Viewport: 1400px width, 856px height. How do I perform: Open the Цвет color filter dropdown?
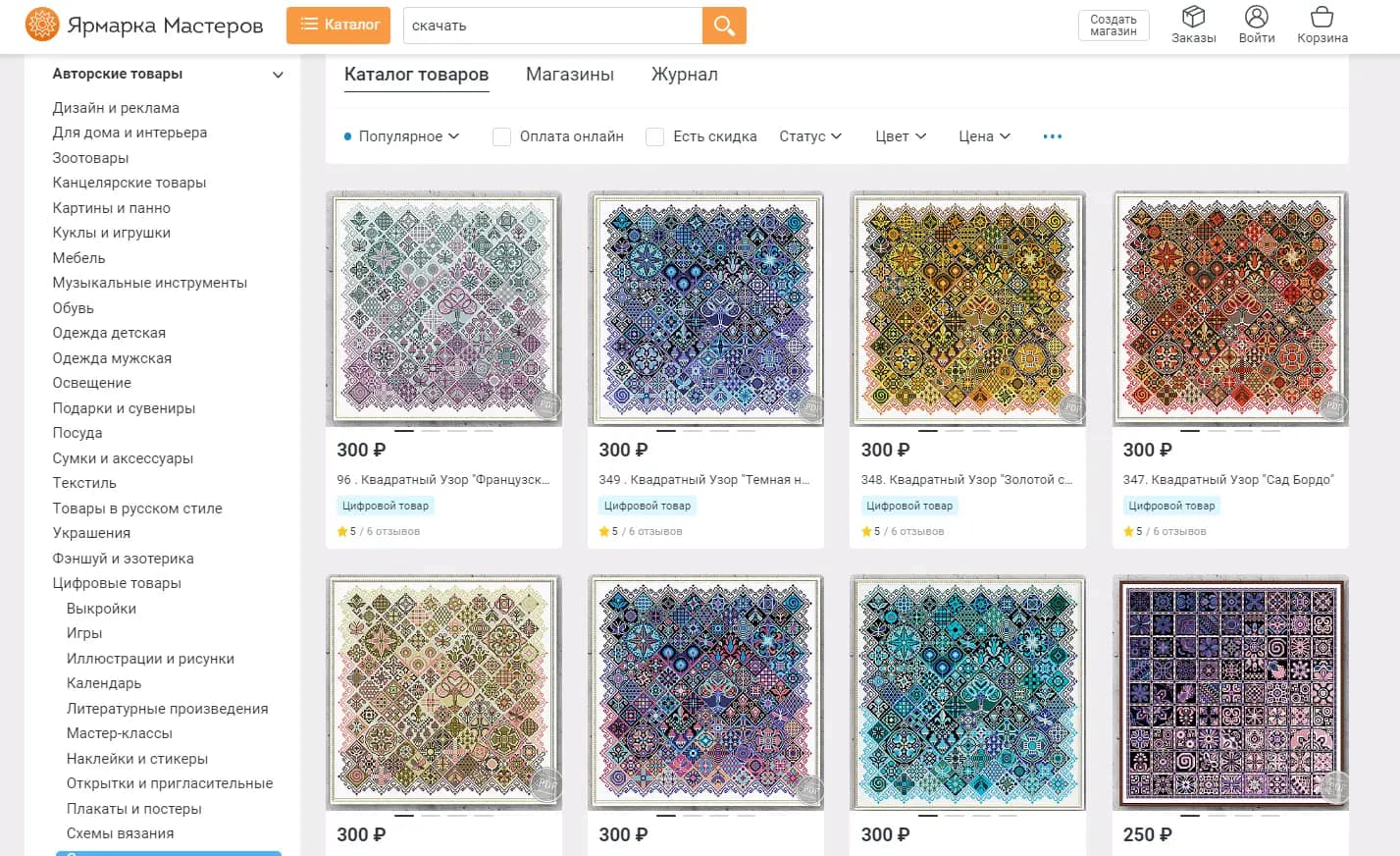901,136
